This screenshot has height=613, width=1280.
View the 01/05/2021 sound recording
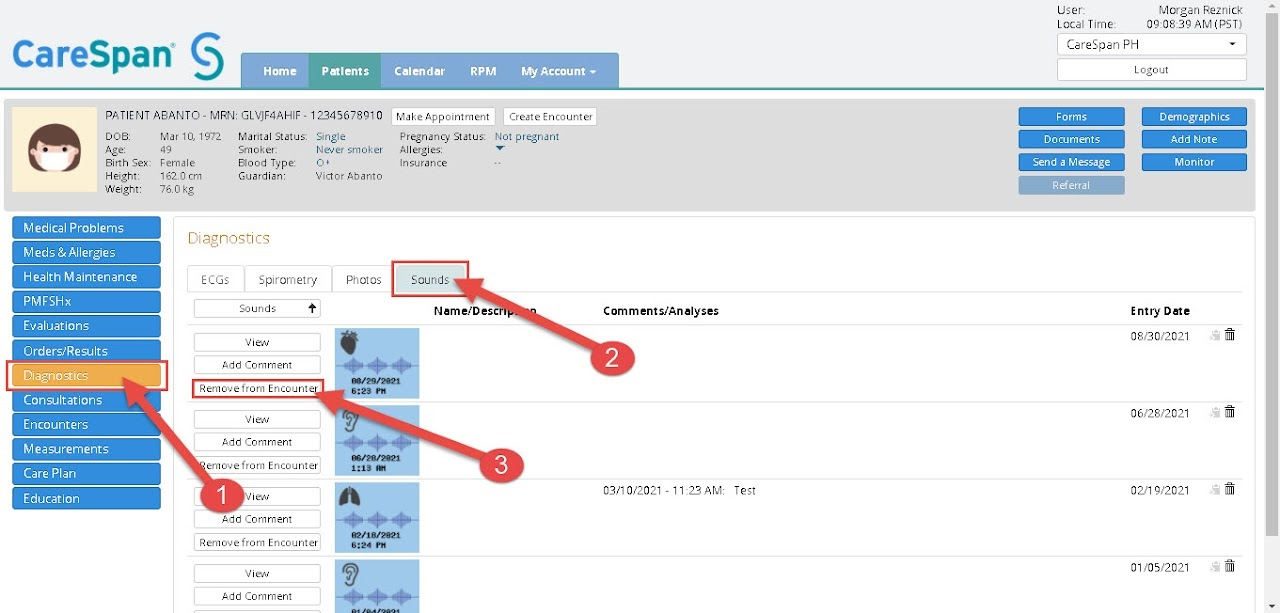(x=257, y=573)
